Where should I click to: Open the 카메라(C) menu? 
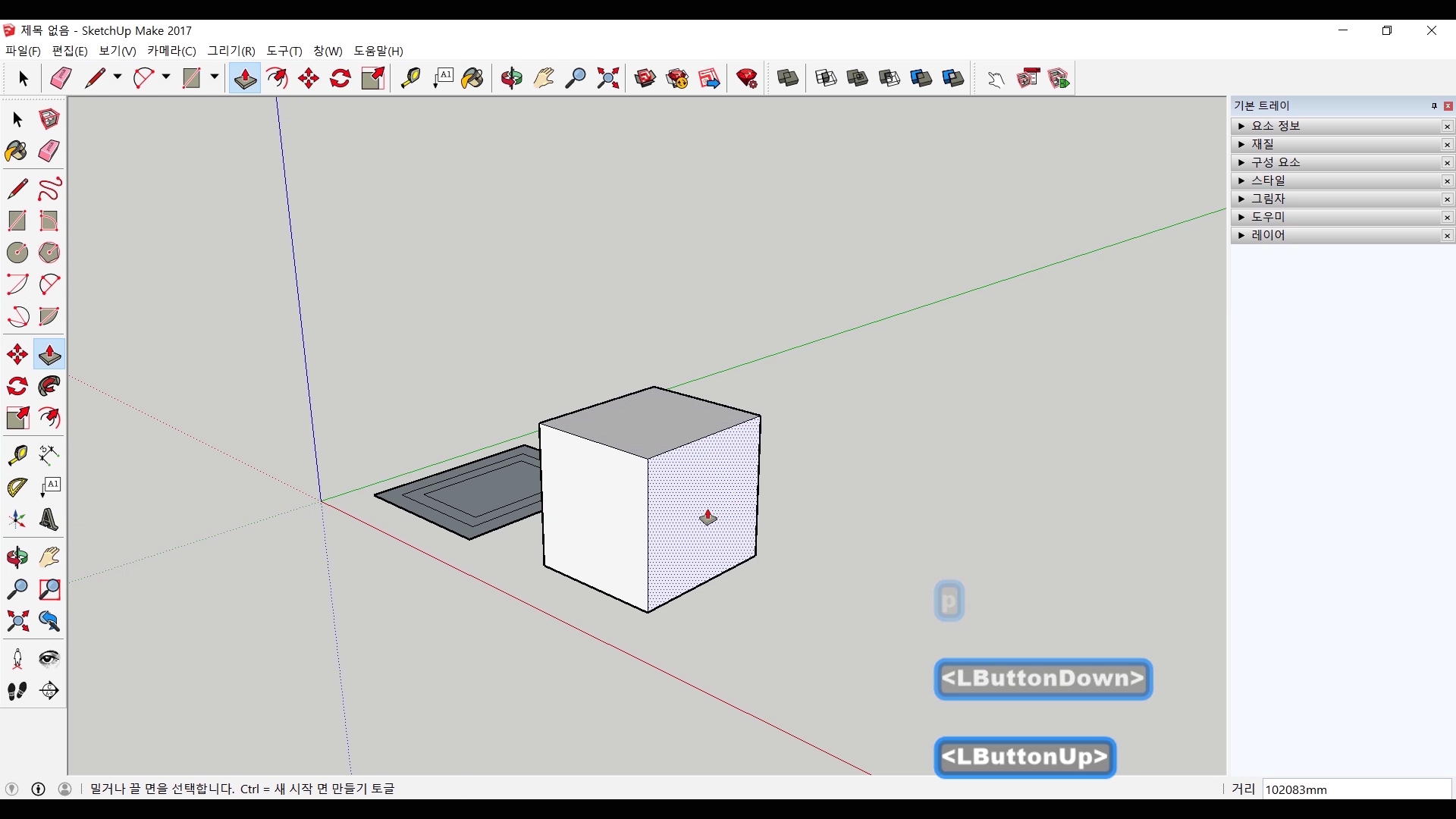click(x=171, y=51)
